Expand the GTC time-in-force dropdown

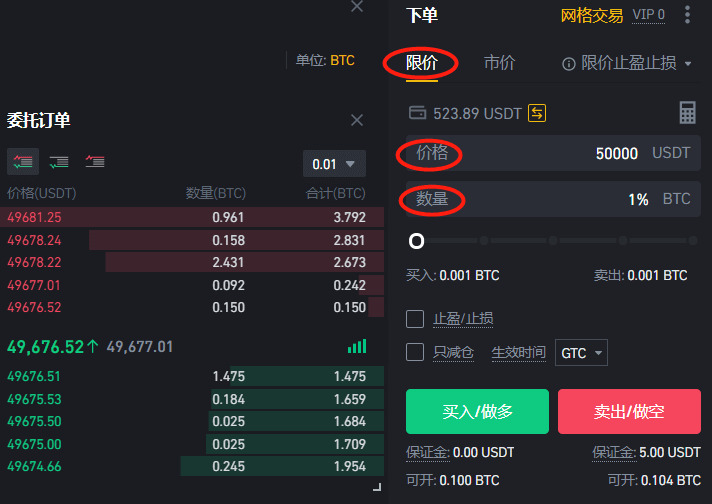(x=582, y=353)
